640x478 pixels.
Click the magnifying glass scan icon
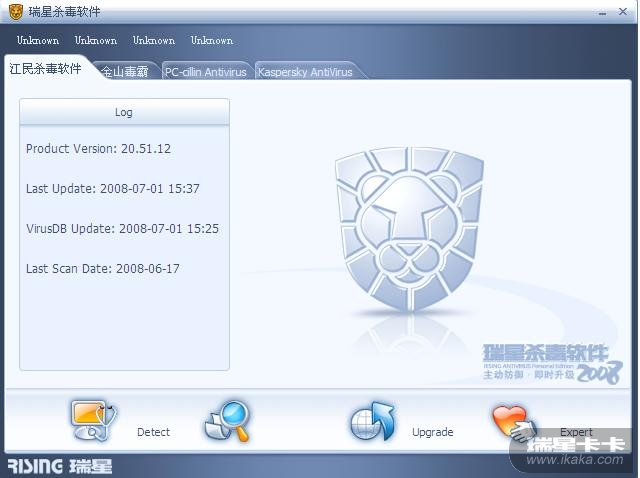point(227,421)
